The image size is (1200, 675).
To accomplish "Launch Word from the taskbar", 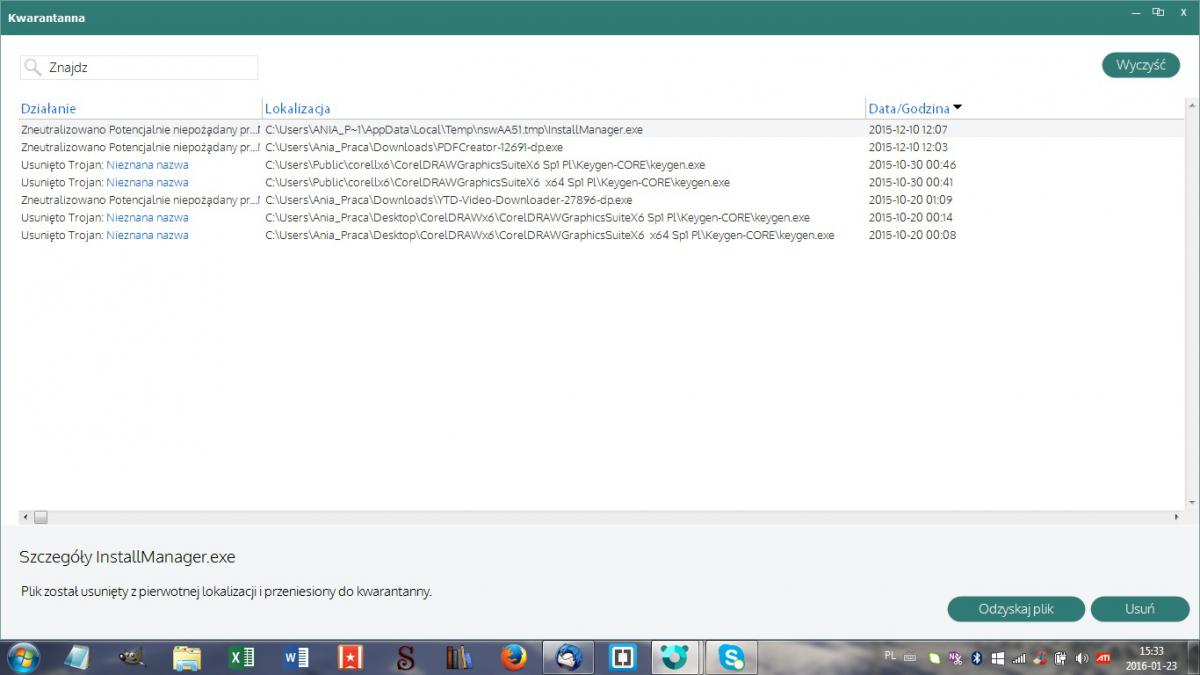I will pos(296,657).
